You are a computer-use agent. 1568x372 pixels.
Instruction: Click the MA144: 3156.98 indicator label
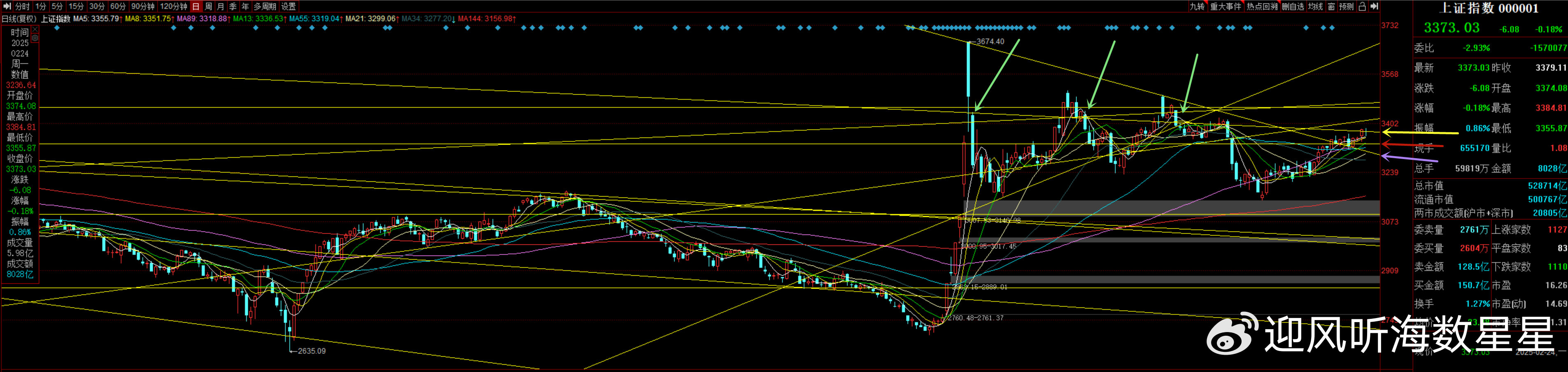487,19
